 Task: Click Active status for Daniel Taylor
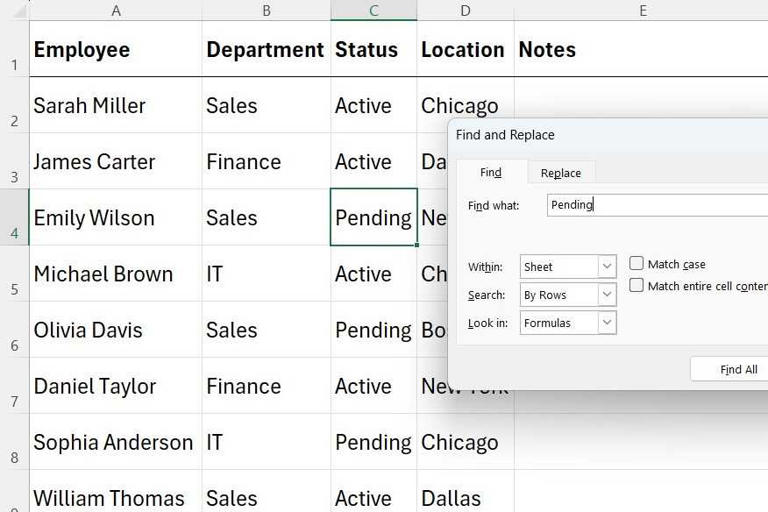374,386
